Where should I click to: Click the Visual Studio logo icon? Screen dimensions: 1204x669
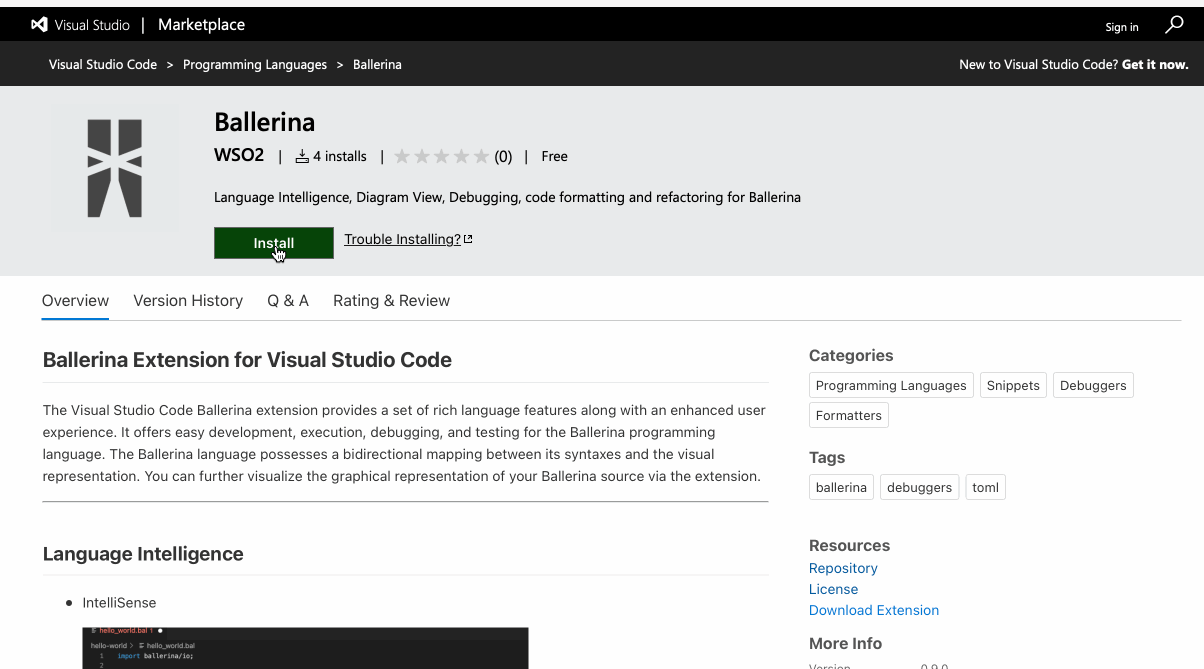[39, 25]
